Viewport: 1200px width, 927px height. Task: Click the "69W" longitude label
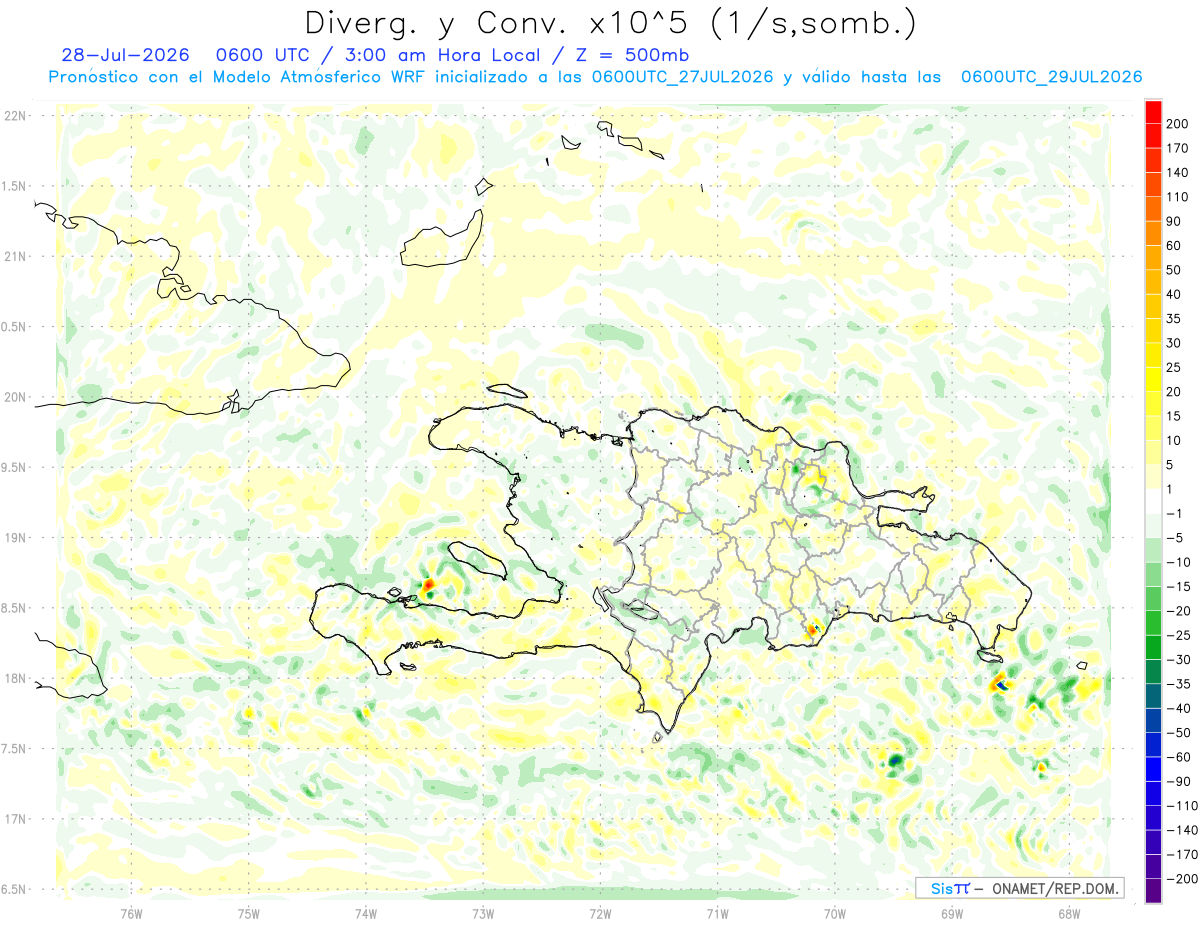pyautogui.click(x=952, y=913)
